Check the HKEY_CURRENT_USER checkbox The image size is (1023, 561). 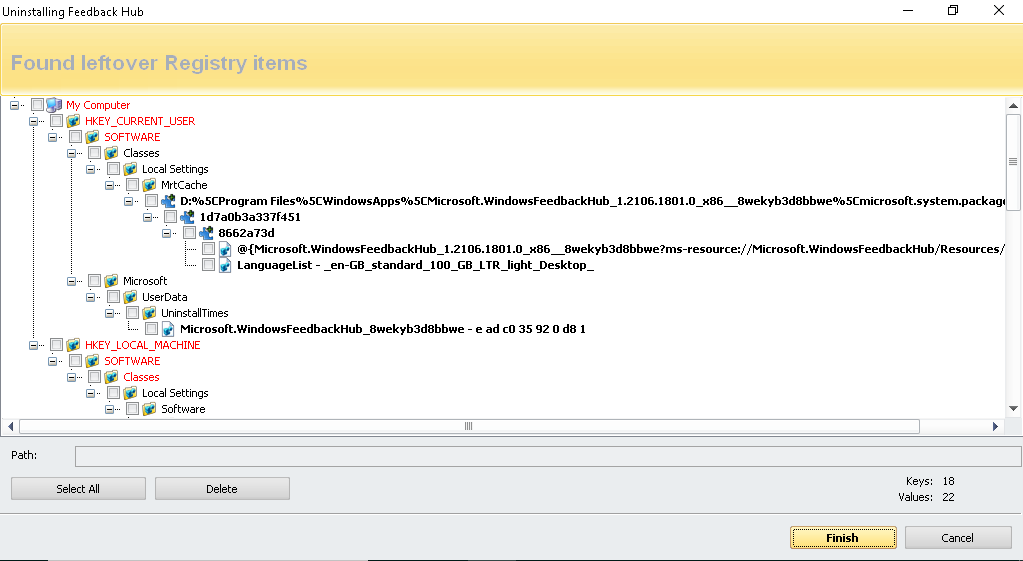[56, 121]
